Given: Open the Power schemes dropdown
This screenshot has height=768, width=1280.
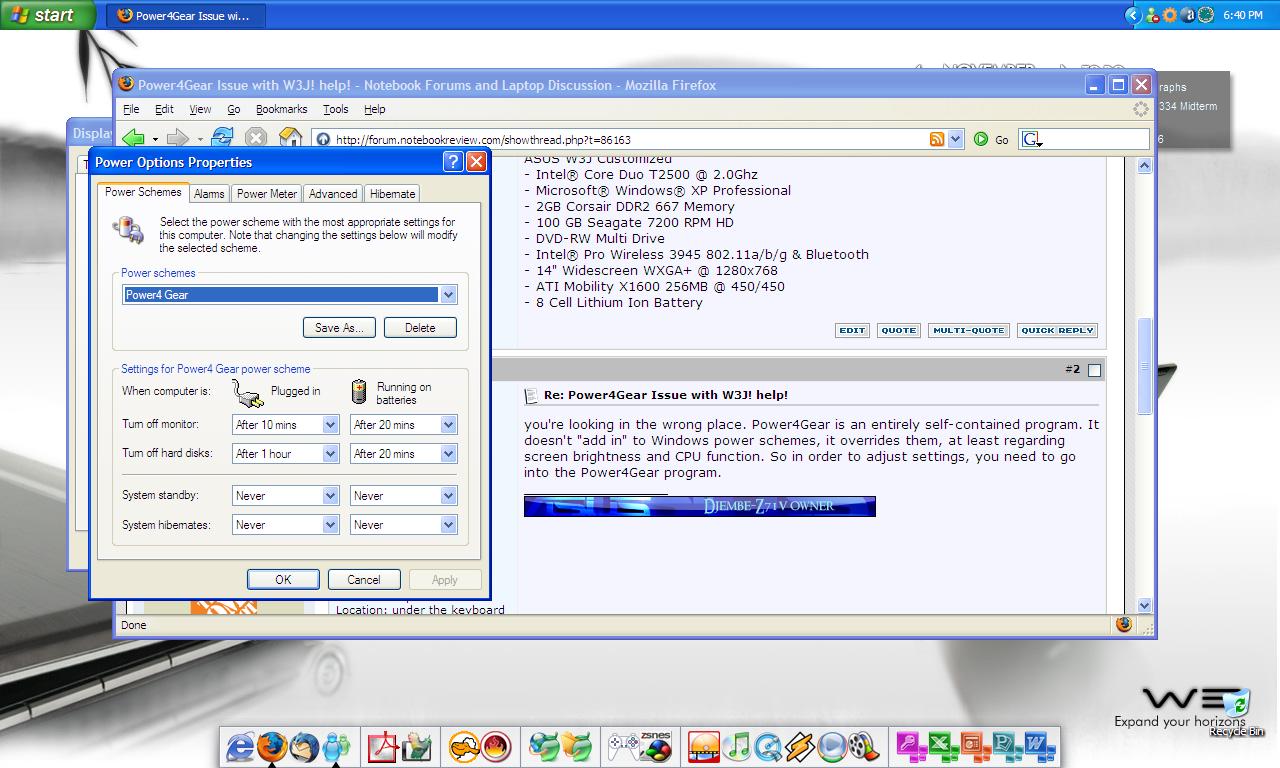Looking at the screenshot, I should pos(448,295).
